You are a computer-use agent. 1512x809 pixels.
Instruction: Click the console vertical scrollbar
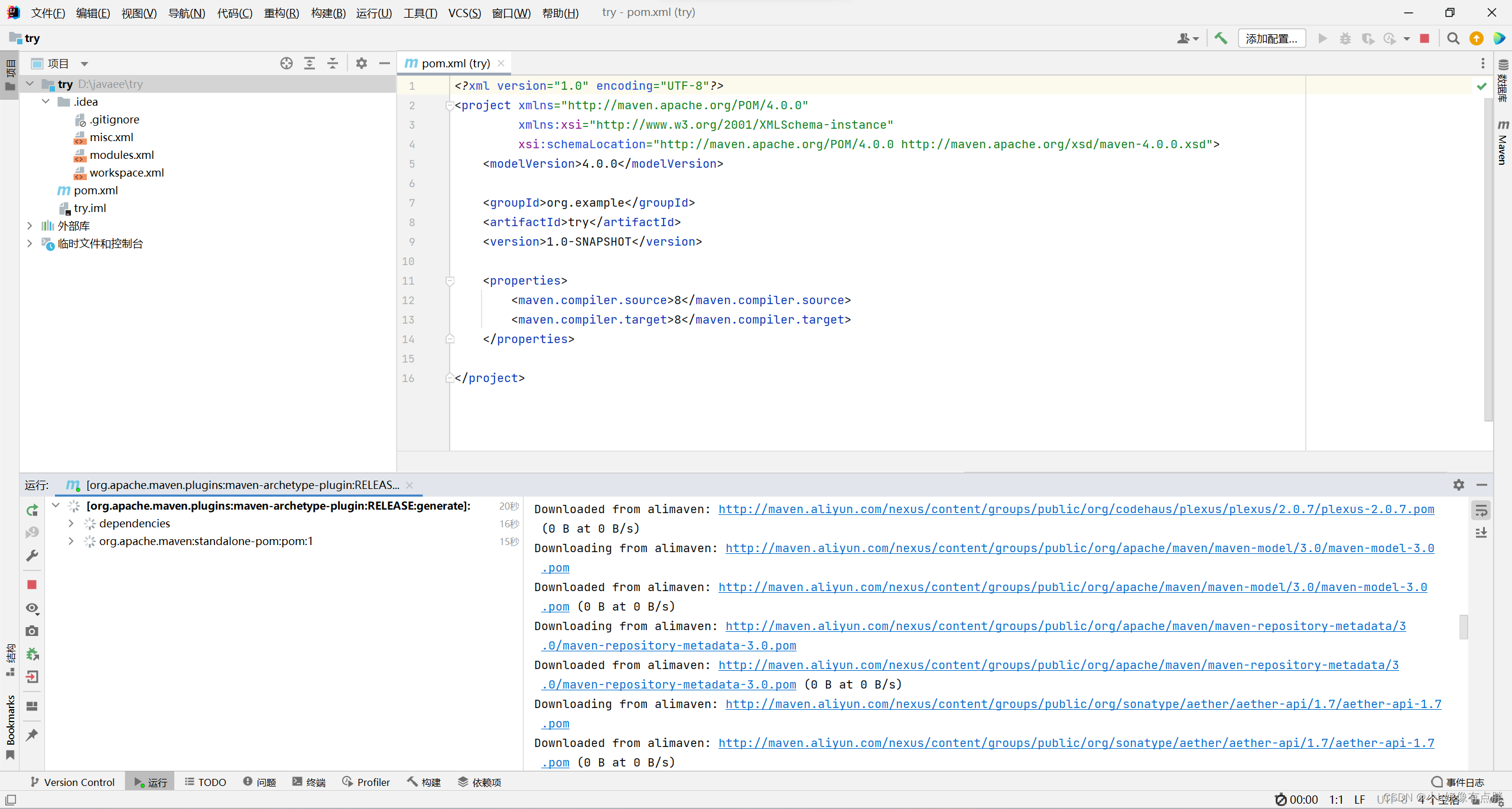point(1463,627)
